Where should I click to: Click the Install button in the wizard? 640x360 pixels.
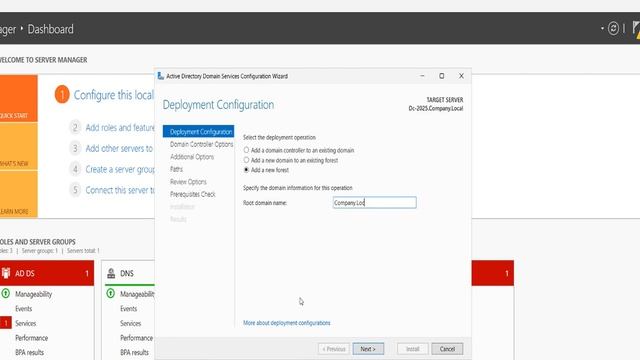click(413, 349)
